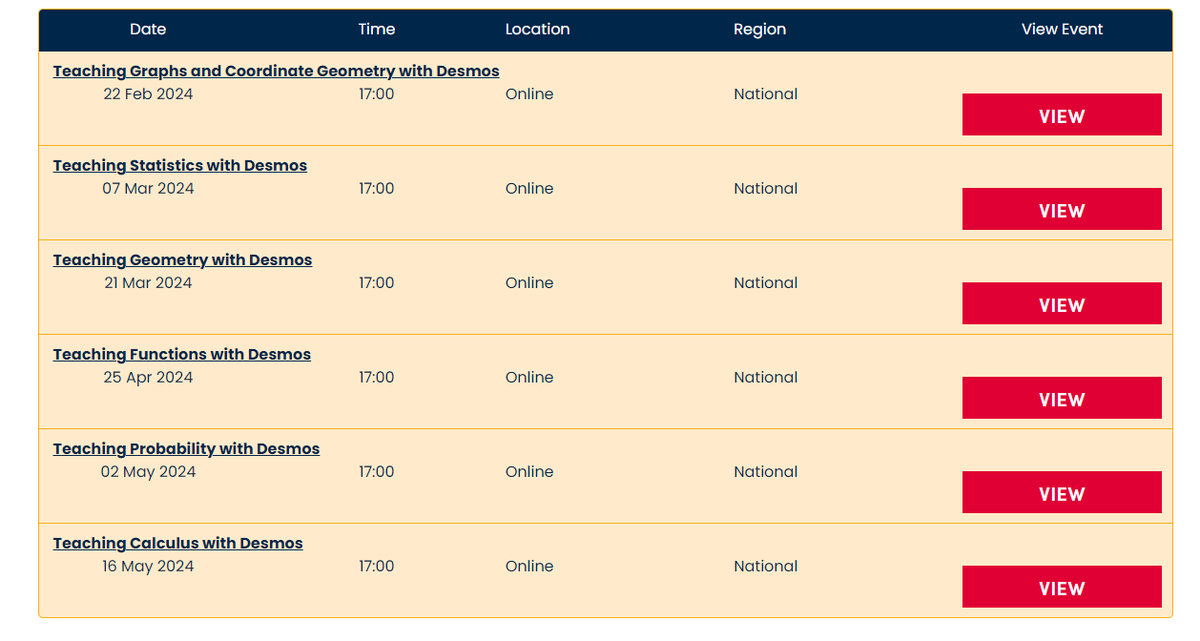1200x641 pixels.
Task: Select the Date column header
Action: coord(148,29)
